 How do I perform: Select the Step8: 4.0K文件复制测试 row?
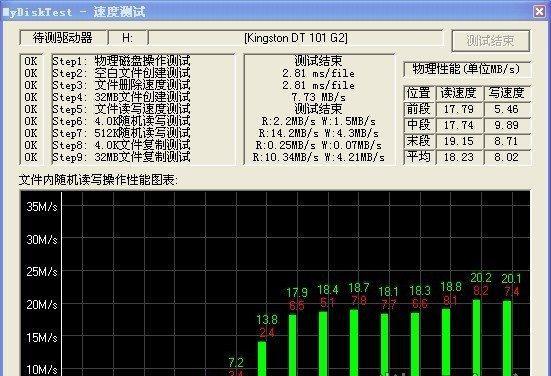click(121, 145)
